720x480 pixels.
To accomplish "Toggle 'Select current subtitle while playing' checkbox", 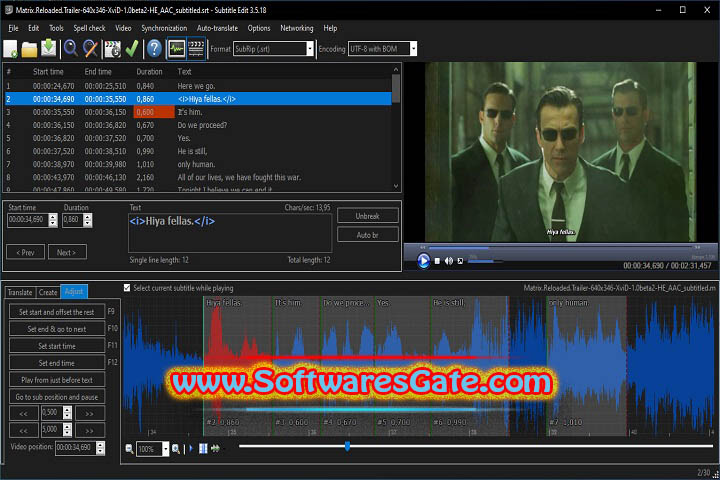I will pyautogui.click(x=127, y=288).
